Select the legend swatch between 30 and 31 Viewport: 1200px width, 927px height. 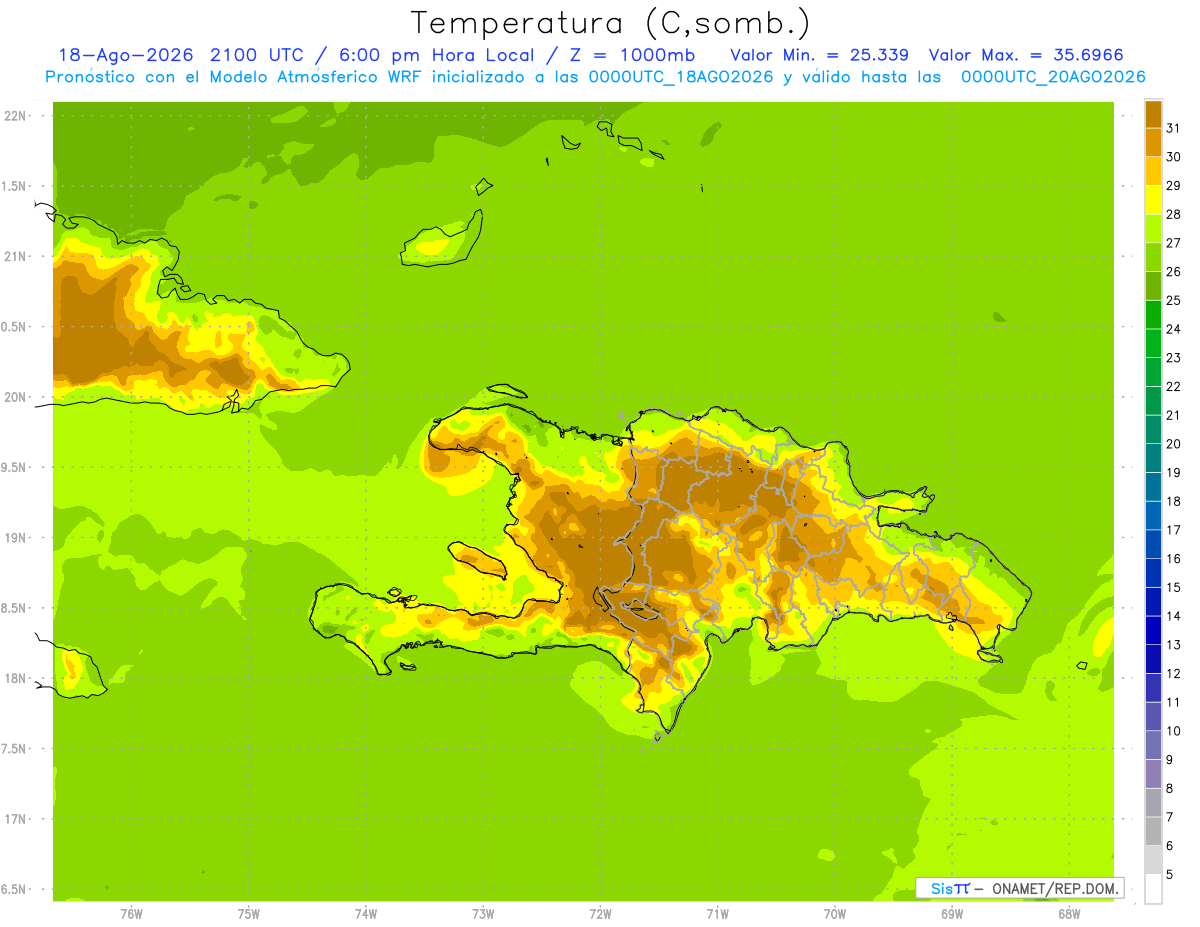[x=1153, y=142]
